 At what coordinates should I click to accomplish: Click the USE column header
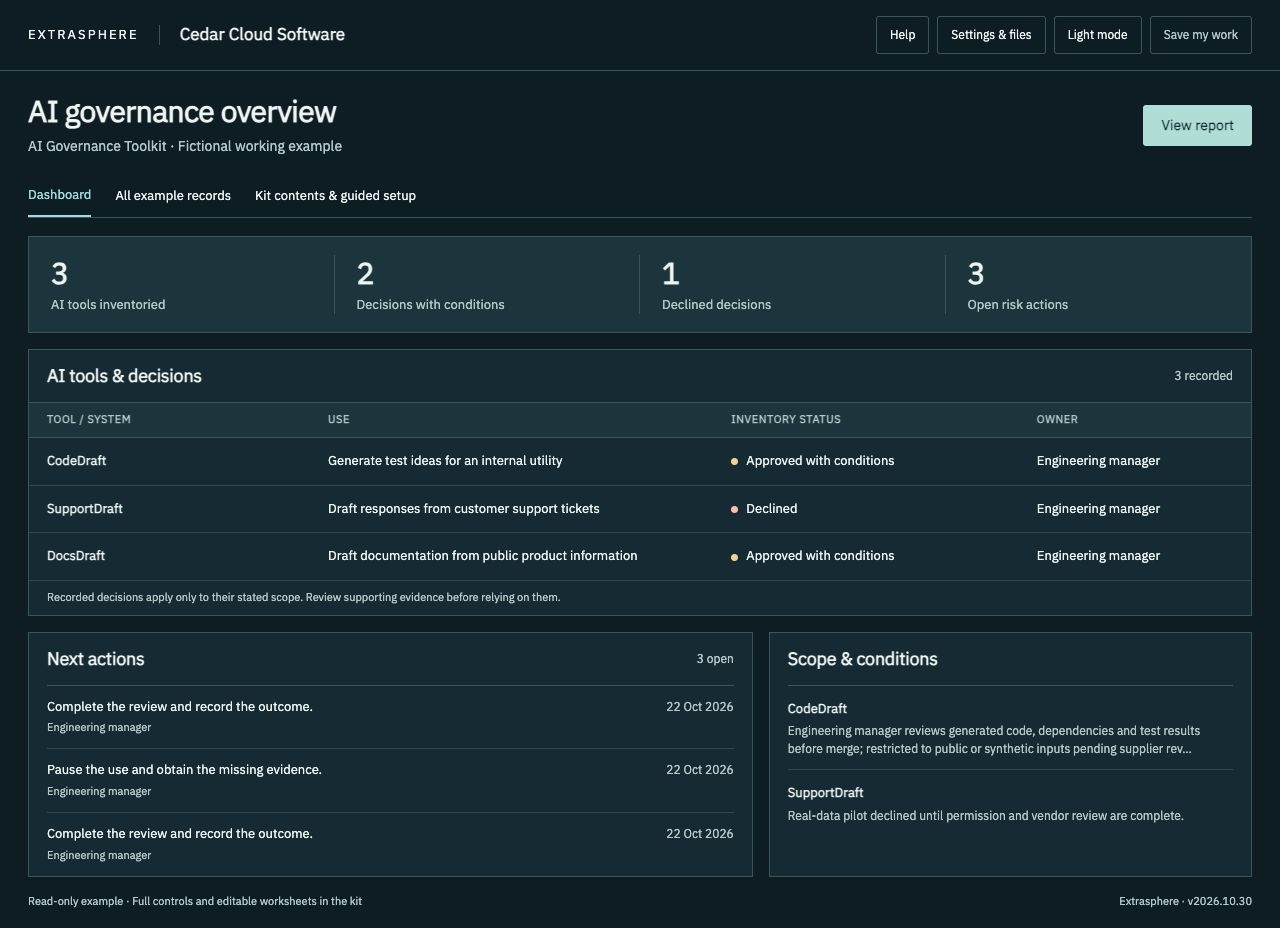pos(339,420)
